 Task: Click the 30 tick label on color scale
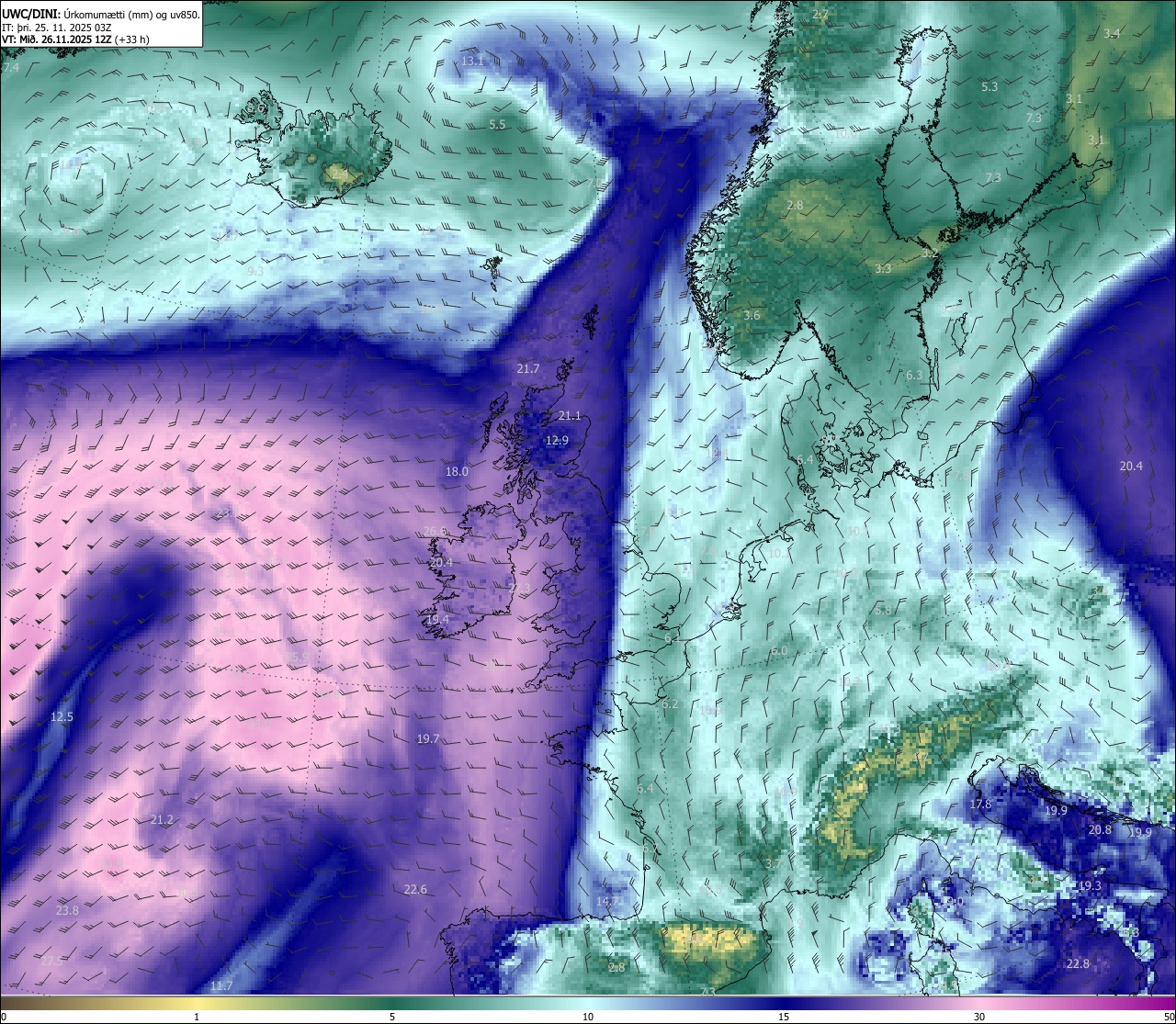[x=979, y=1017]
